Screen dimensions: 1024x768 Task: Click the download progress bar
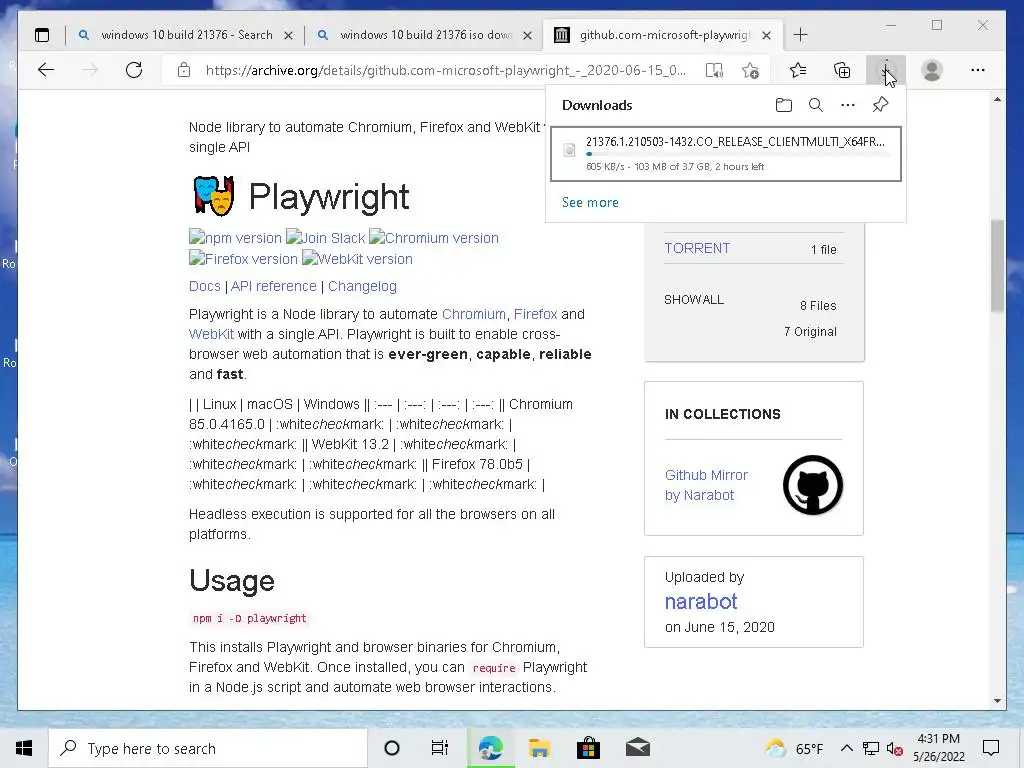(x=738, y=154)
